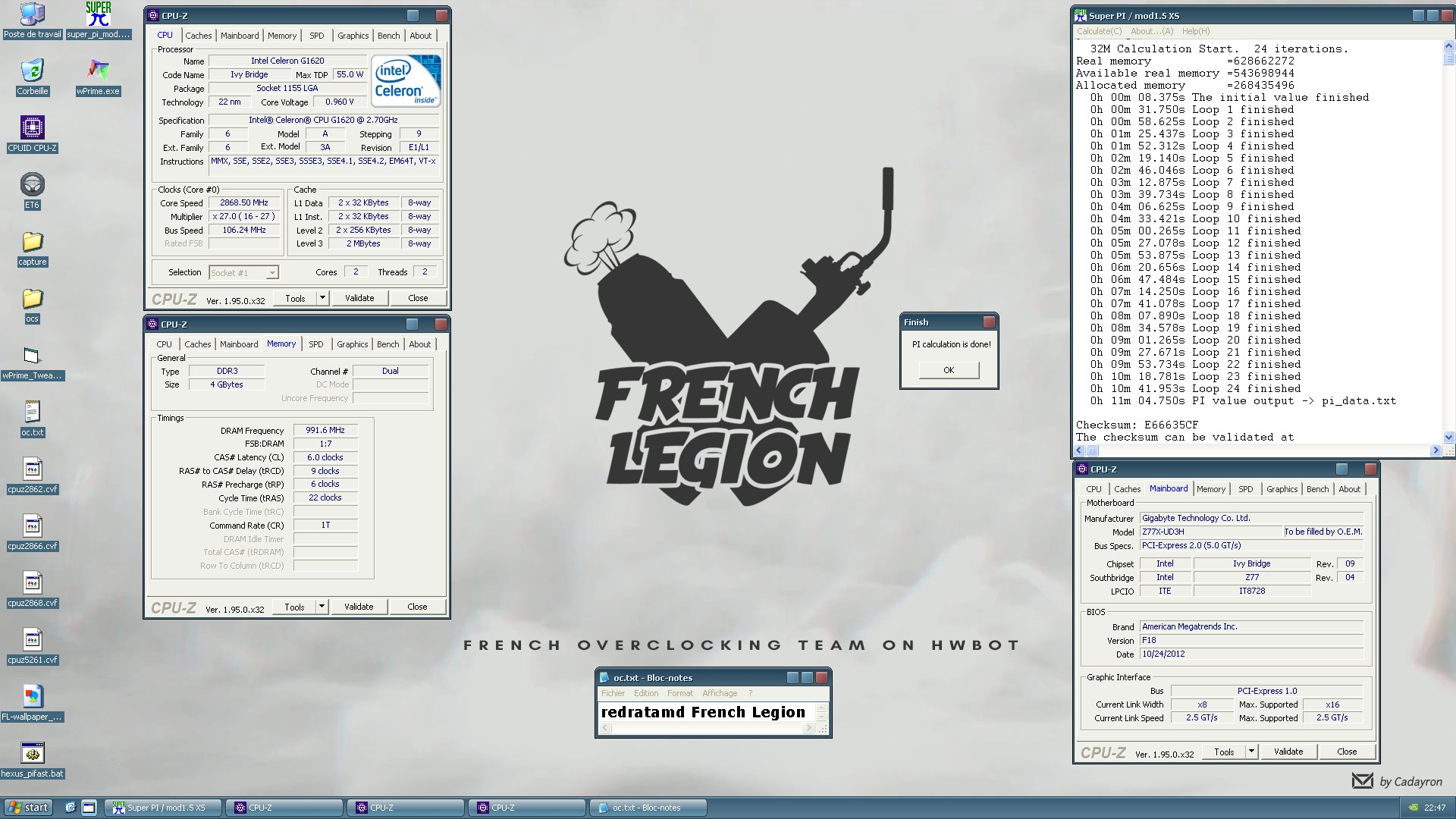Click Close button in memory CPU-Z window
The image size is (1456, 819).
point(418,607)
